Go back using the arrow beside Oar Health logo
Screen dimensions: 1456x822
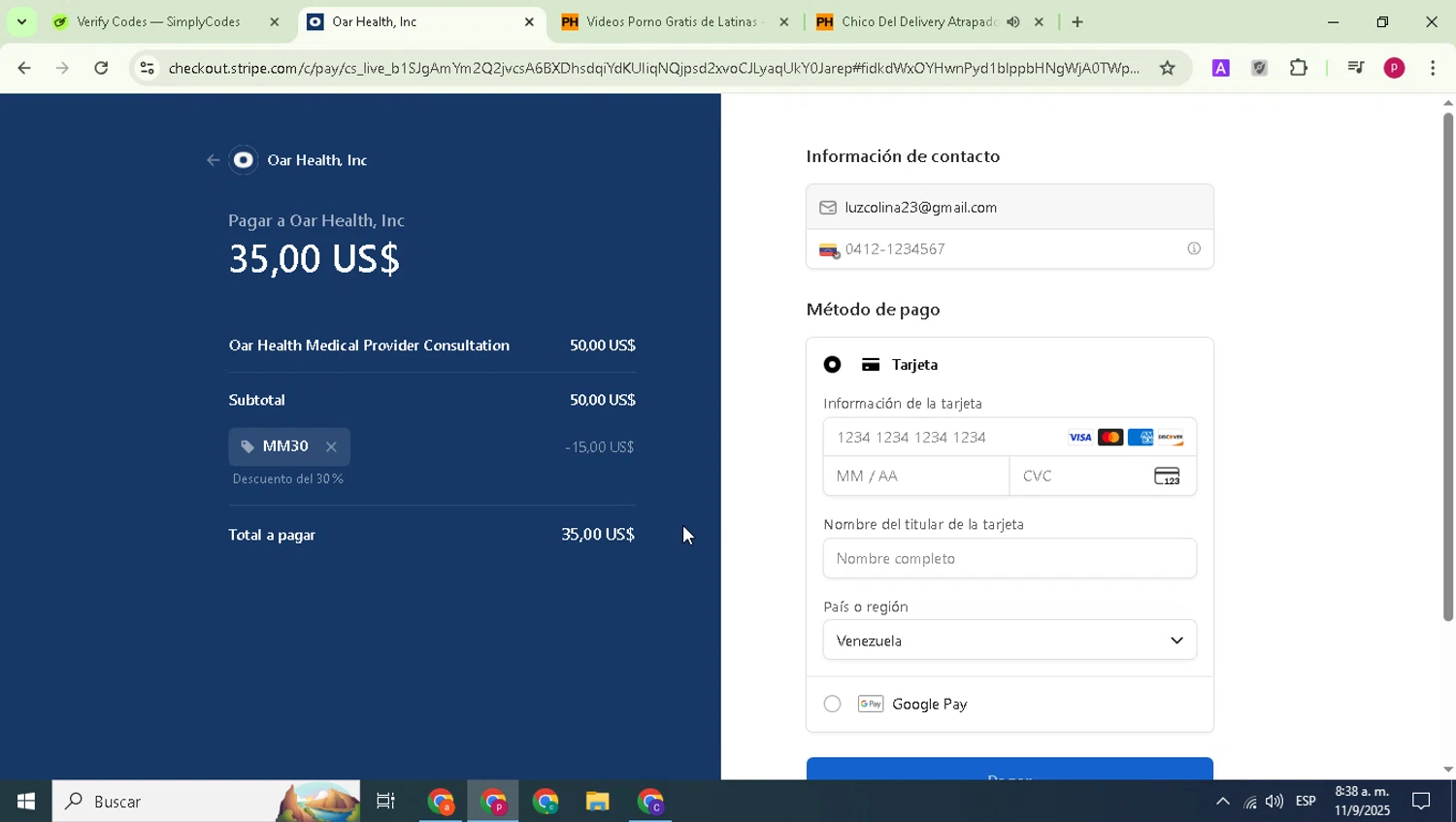click(213, 160)
